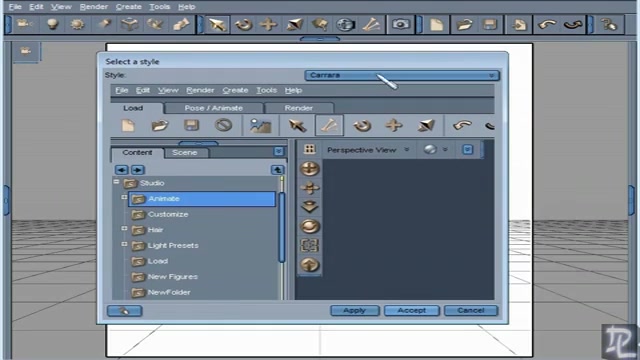The image size is (640, 360).
Task: Click the viewport layout grid icon
Action: (310, 149)
